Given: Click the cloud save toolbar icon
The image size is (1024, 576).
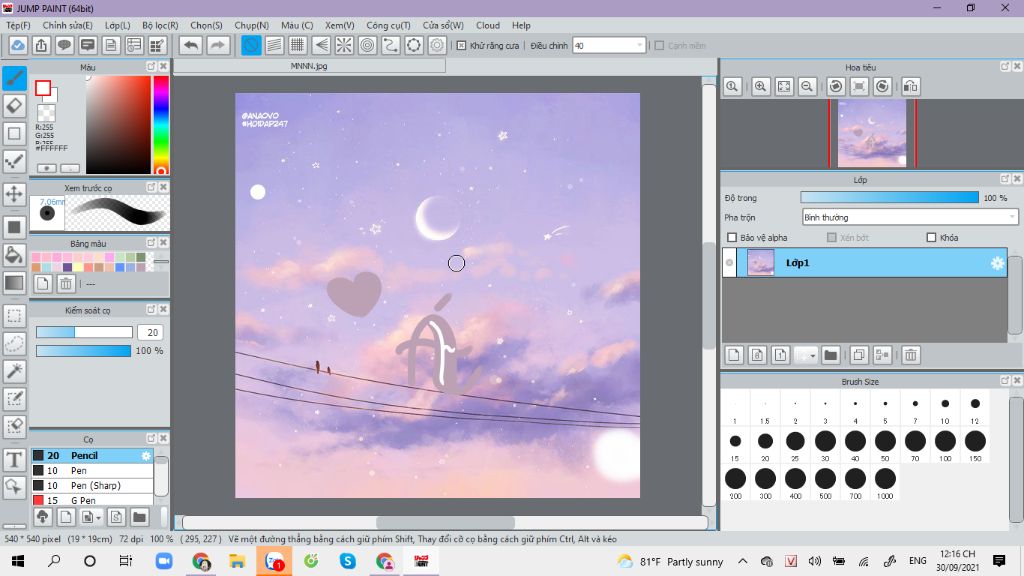Looking at the screenshot, I should click(18, 45).
